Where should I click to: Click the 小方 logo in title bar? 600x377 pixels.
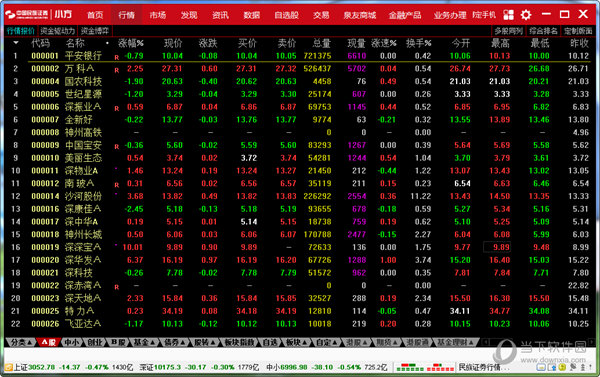pos(63,15)
